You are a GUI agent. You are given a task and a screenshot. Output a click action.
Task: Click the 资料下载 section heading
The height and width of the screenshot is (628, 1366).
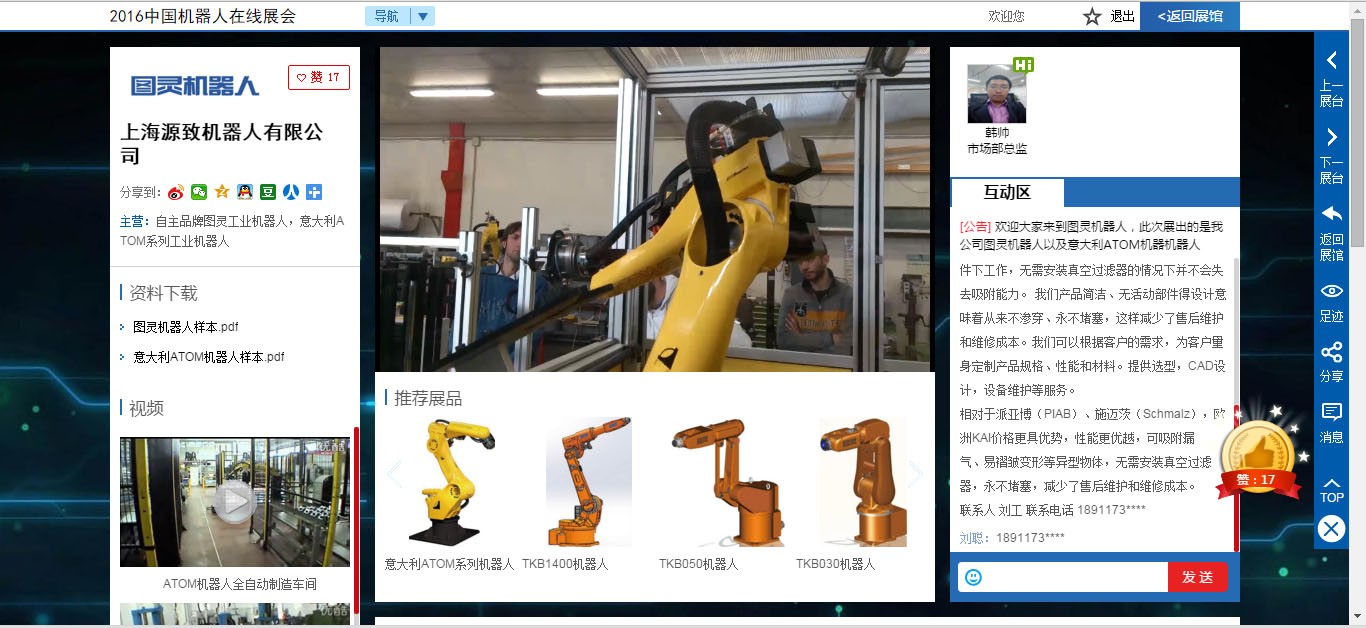164,293
